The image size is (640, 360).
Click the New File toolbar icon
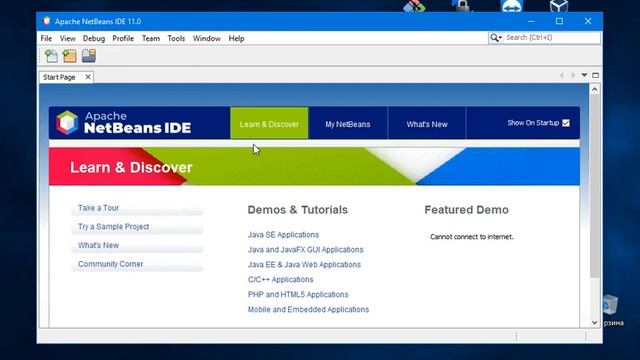51,56
